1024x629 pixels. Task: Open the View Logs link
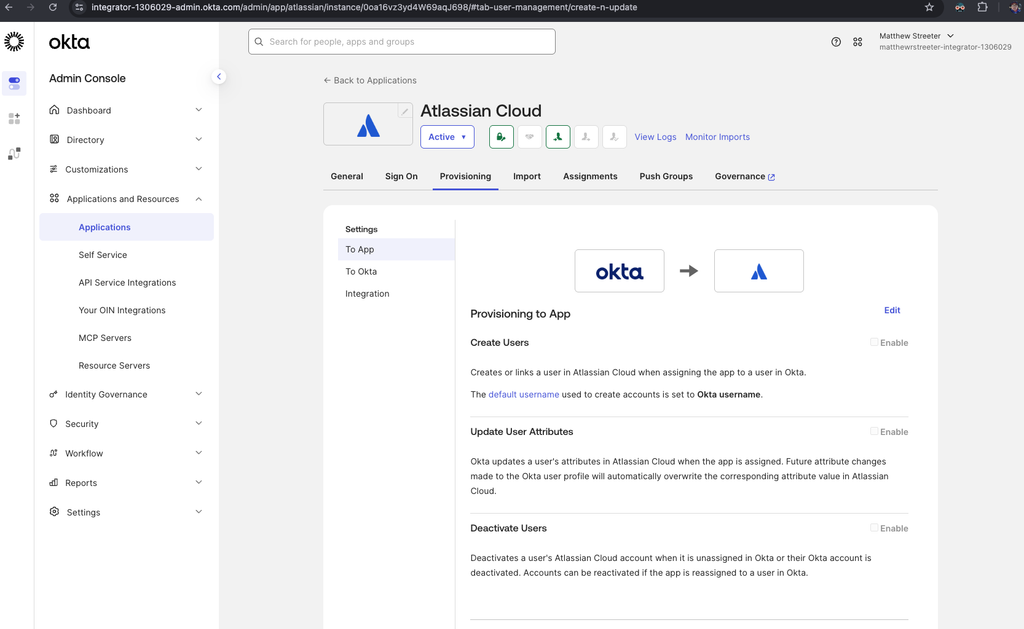click(x=656, y=137)
